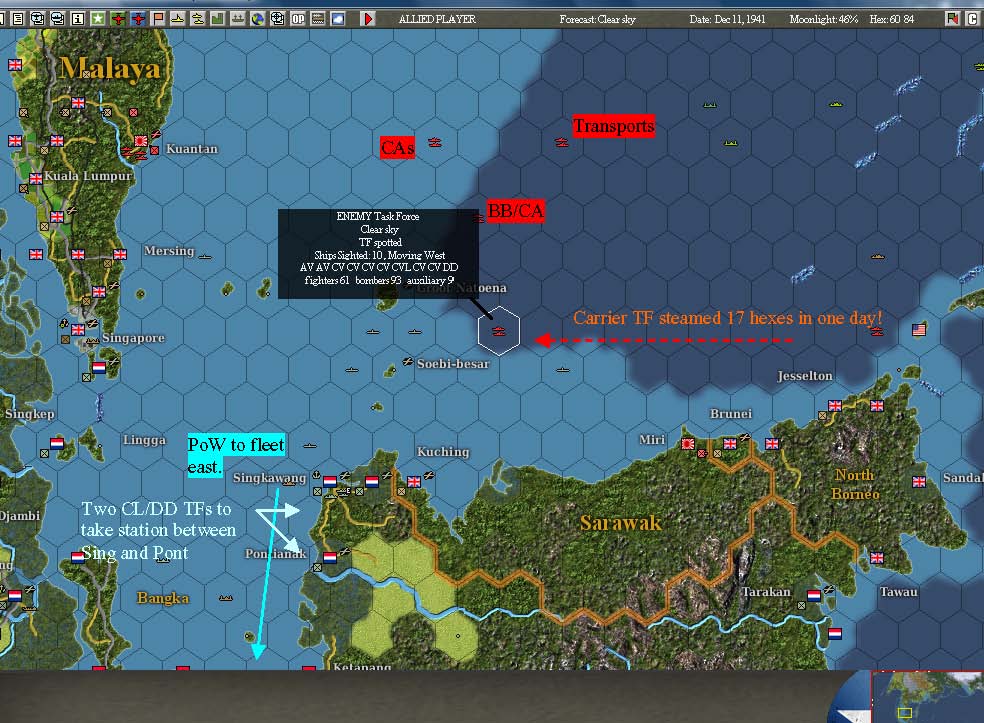
Task: Select the British flag near Tawau
Action: [x=877, y=557]
